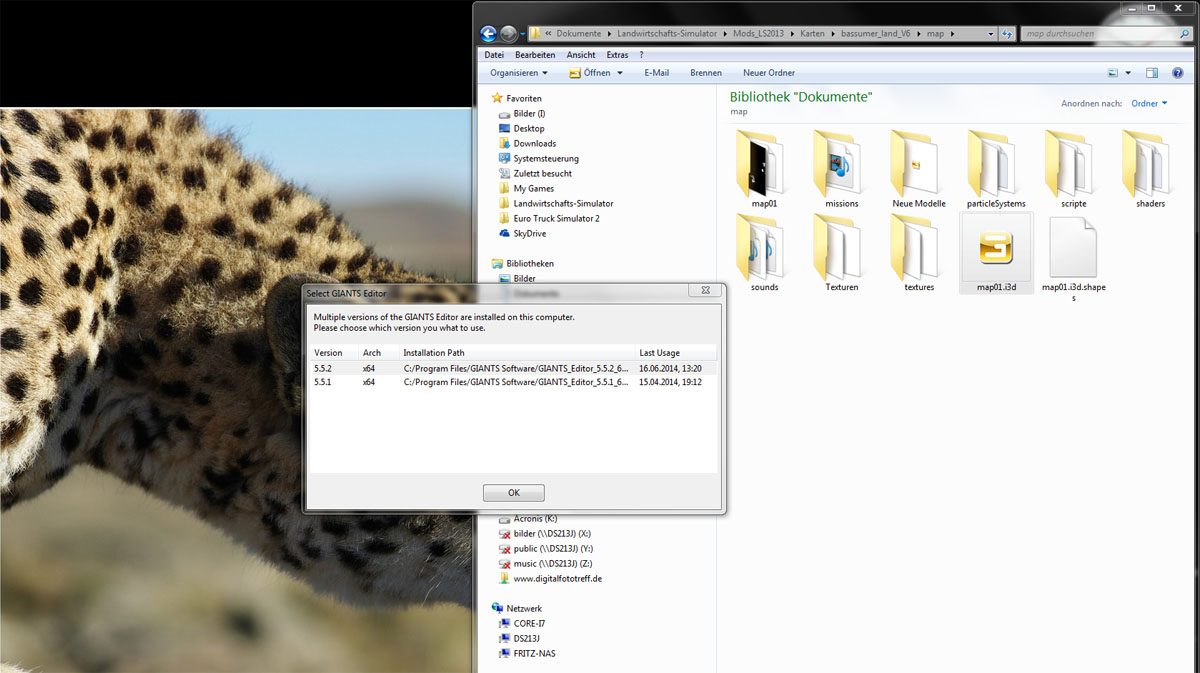1200x673 pixels.
Task: Toggle the preview pane button
Action: 1152,73
